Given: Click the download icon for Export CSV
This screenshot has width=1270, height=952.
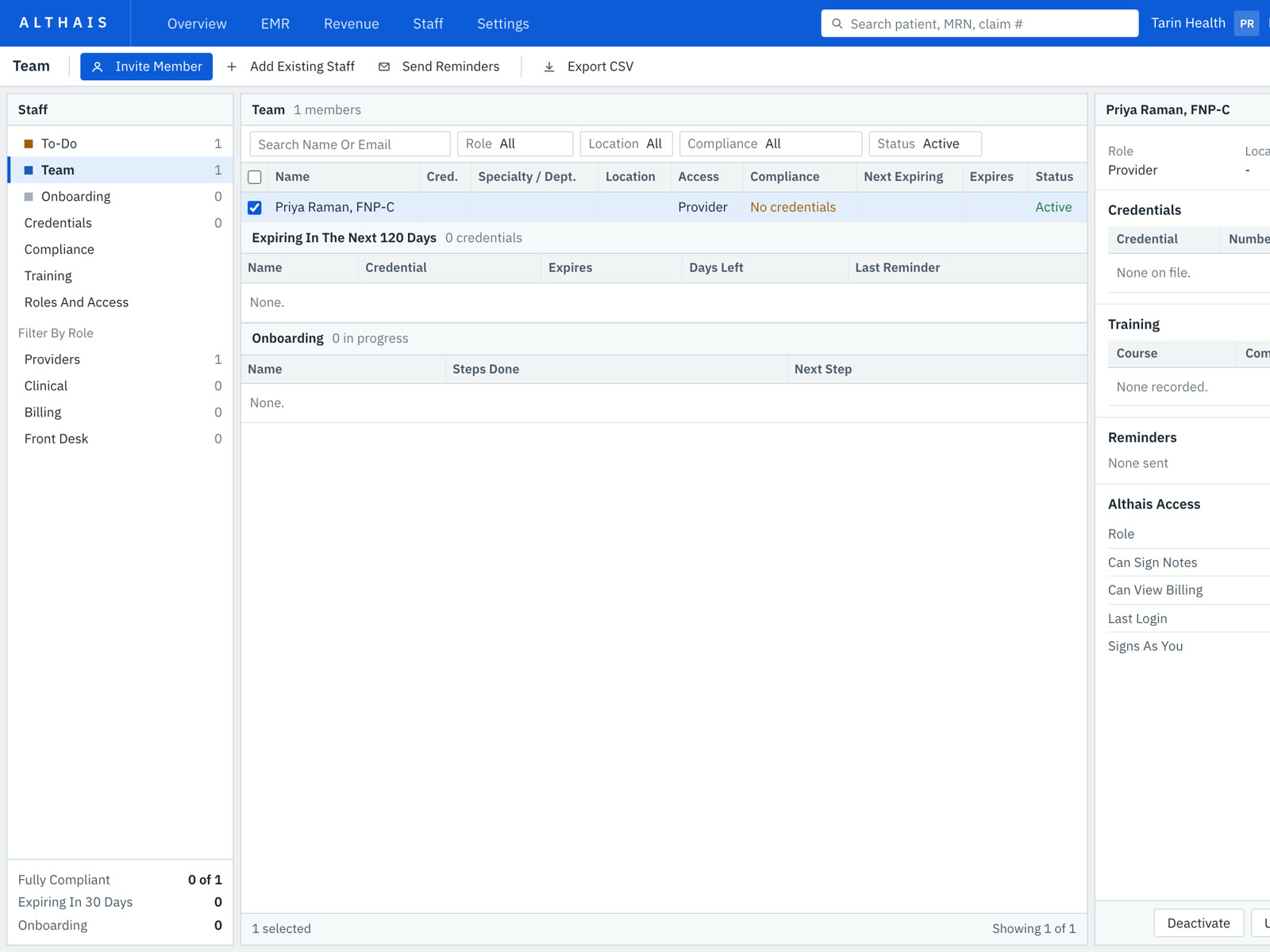Looking at the screenshot, I should click(x=549, y=67).
